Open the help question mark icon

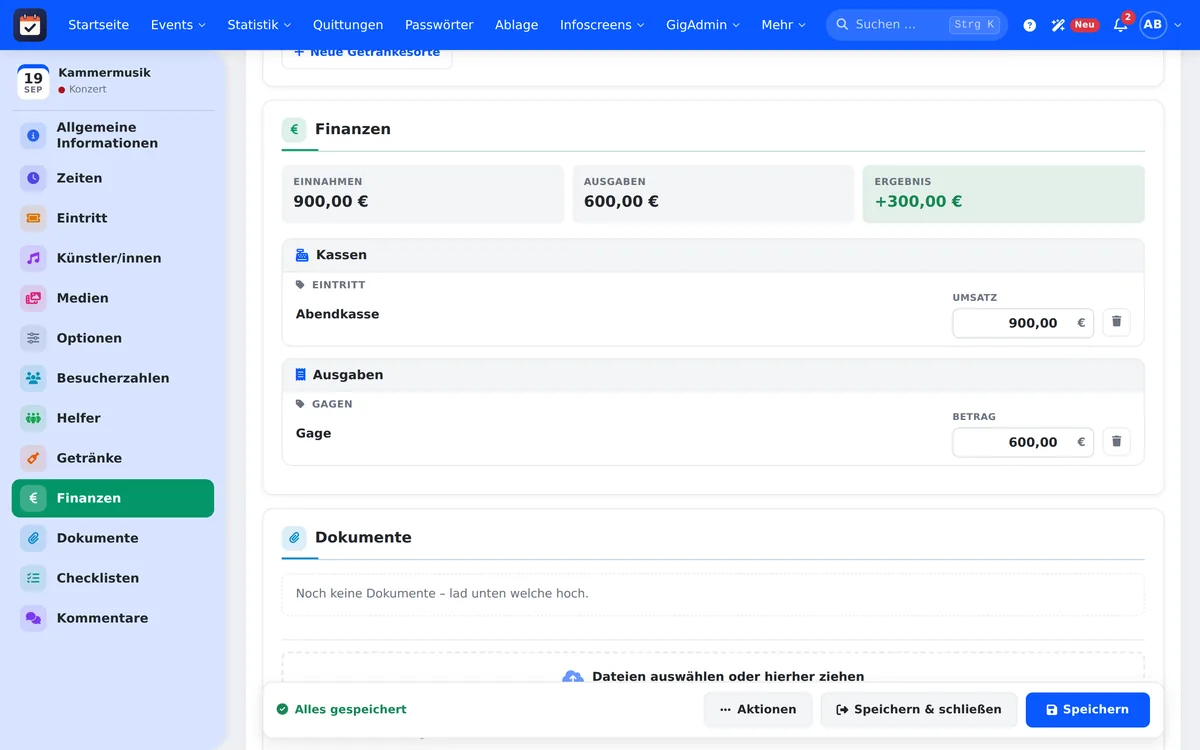(1030, 25)
